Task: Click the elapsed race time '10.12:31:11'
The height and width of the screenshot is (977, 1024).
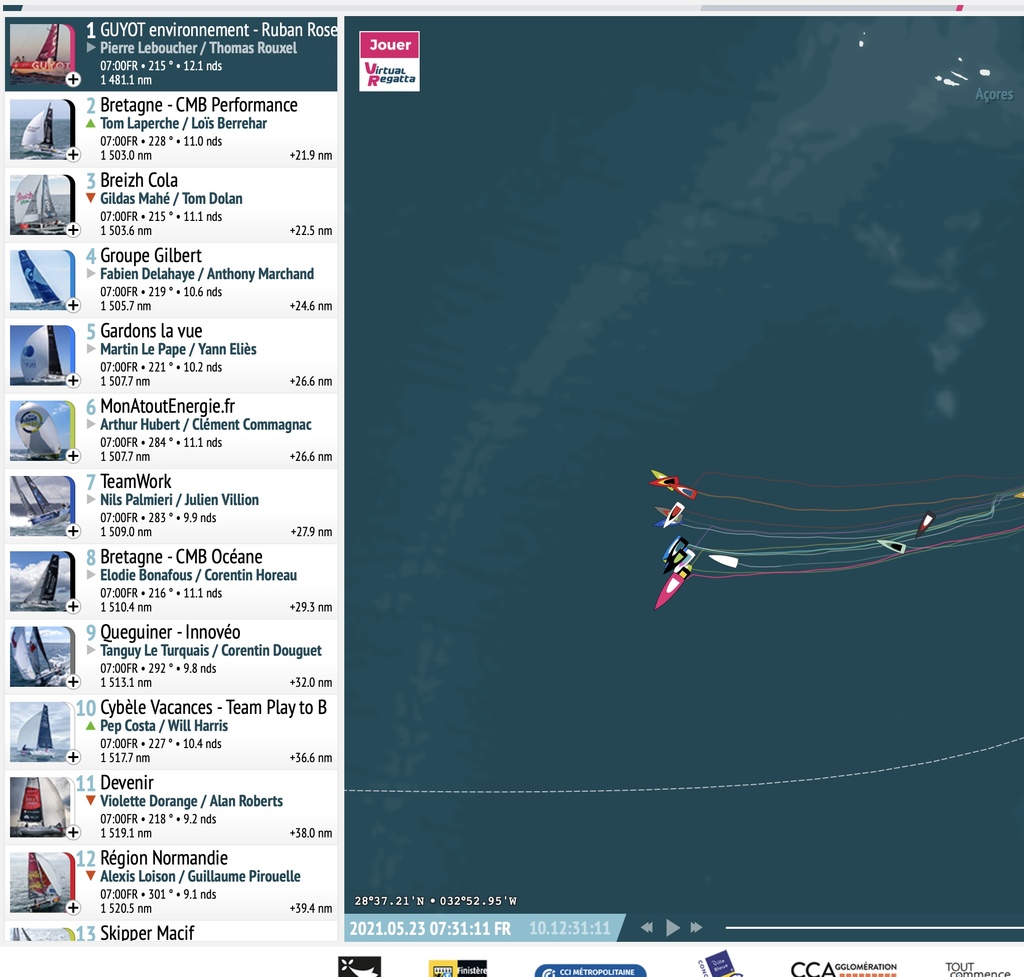Action: (x=569, y=928)
